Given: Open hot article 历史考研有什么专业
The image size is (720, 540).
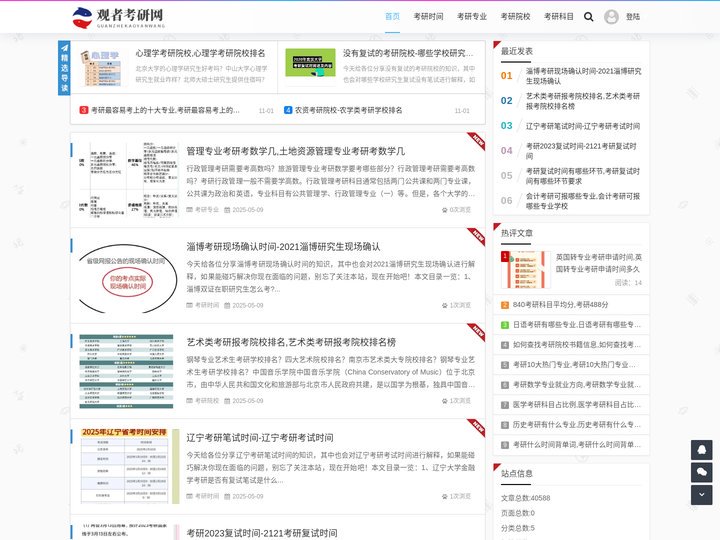Looking at the screenshot, I should pyautogui.click(x=577, y=425).
